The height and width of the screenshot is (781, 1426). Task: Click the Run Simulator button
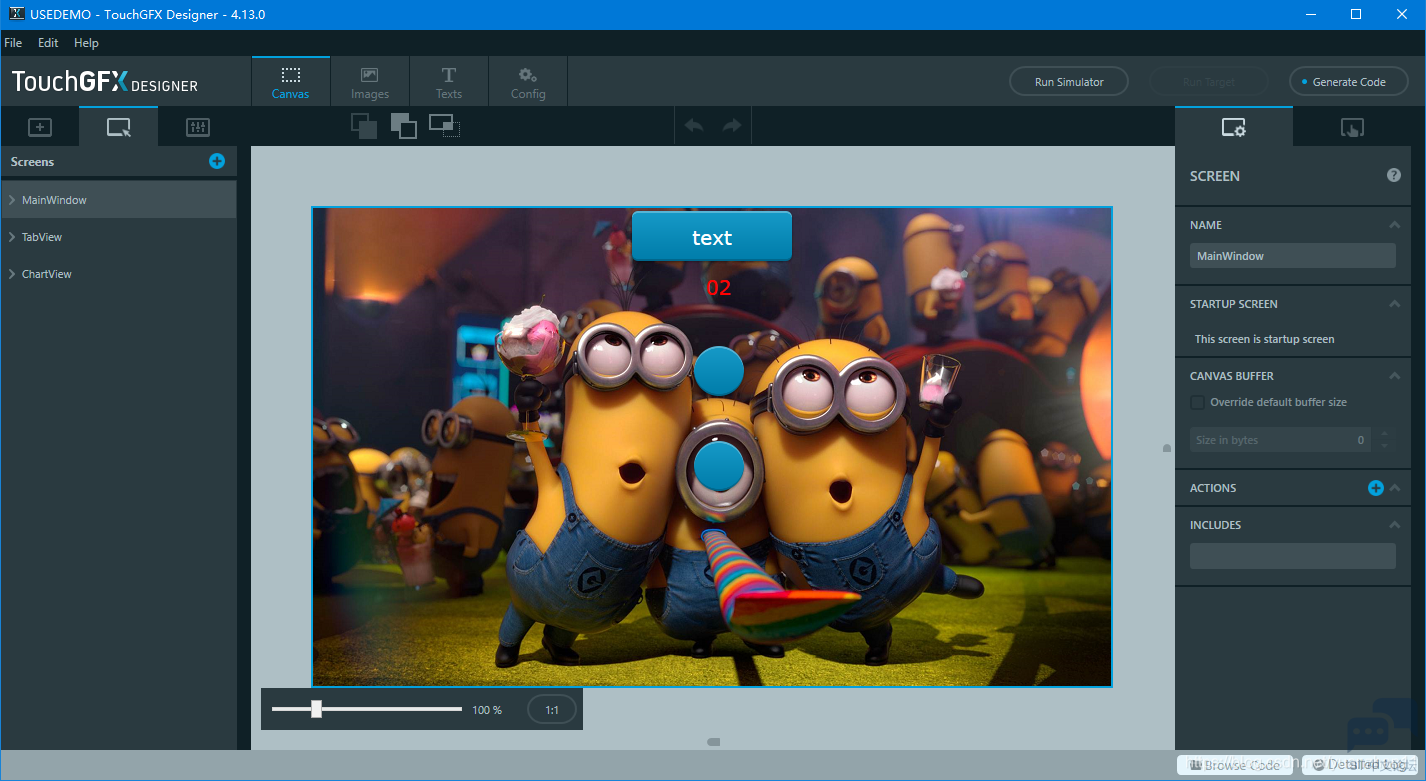1069,82
